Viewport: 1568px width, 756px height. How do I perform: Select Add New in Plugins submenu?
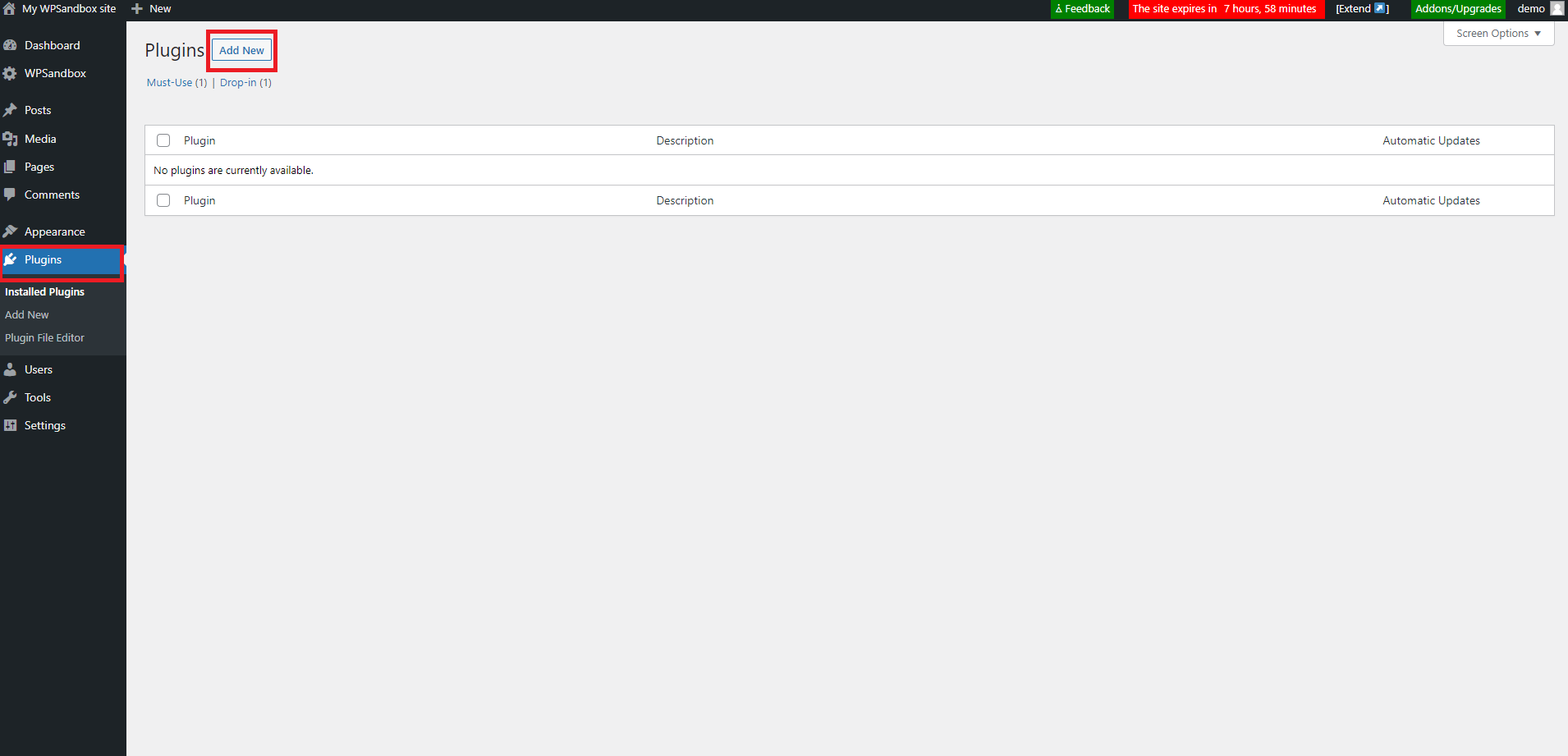(x=27, y=314)
